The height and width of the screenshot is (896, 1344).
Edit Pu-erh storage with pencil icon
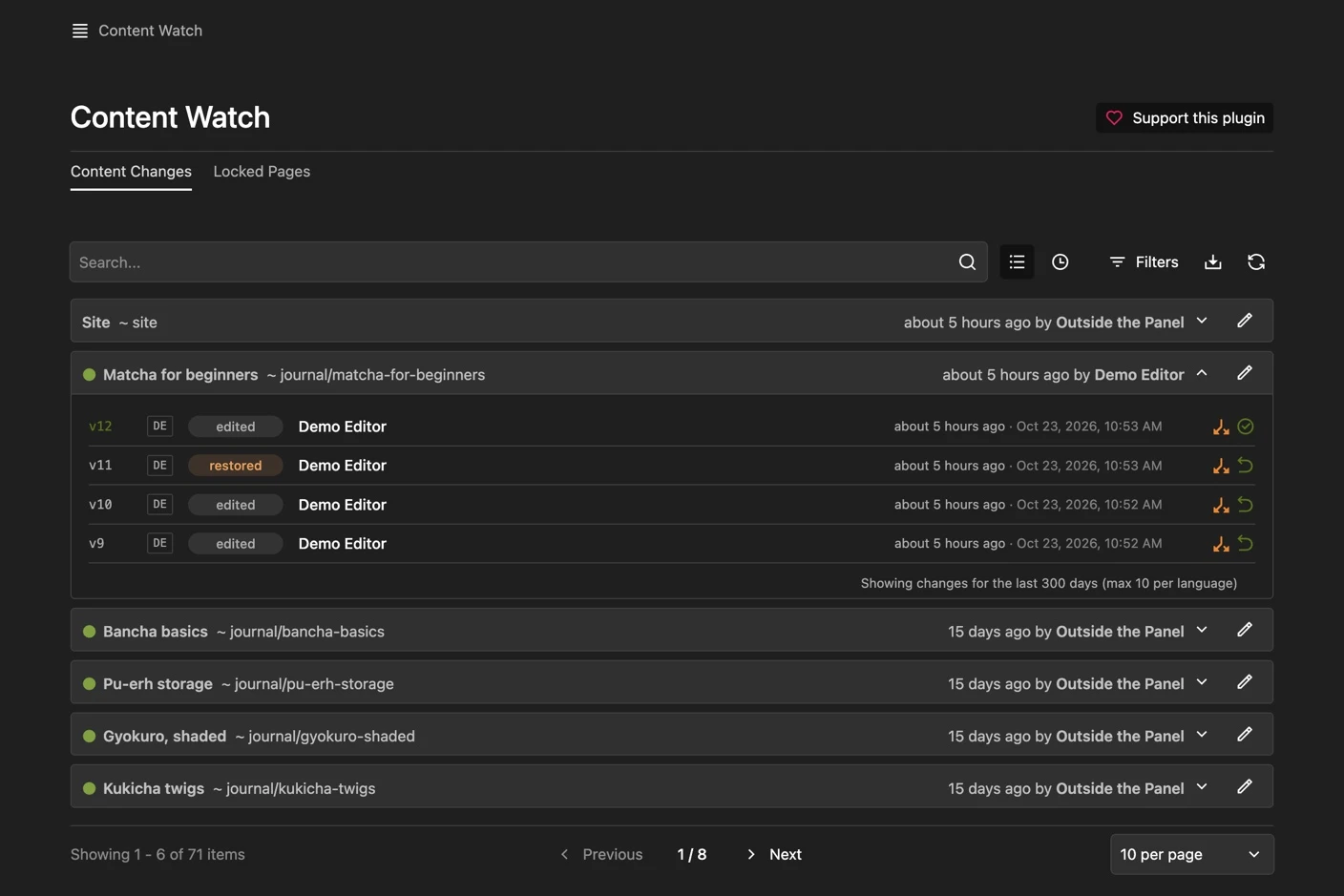click(1245, 683)
